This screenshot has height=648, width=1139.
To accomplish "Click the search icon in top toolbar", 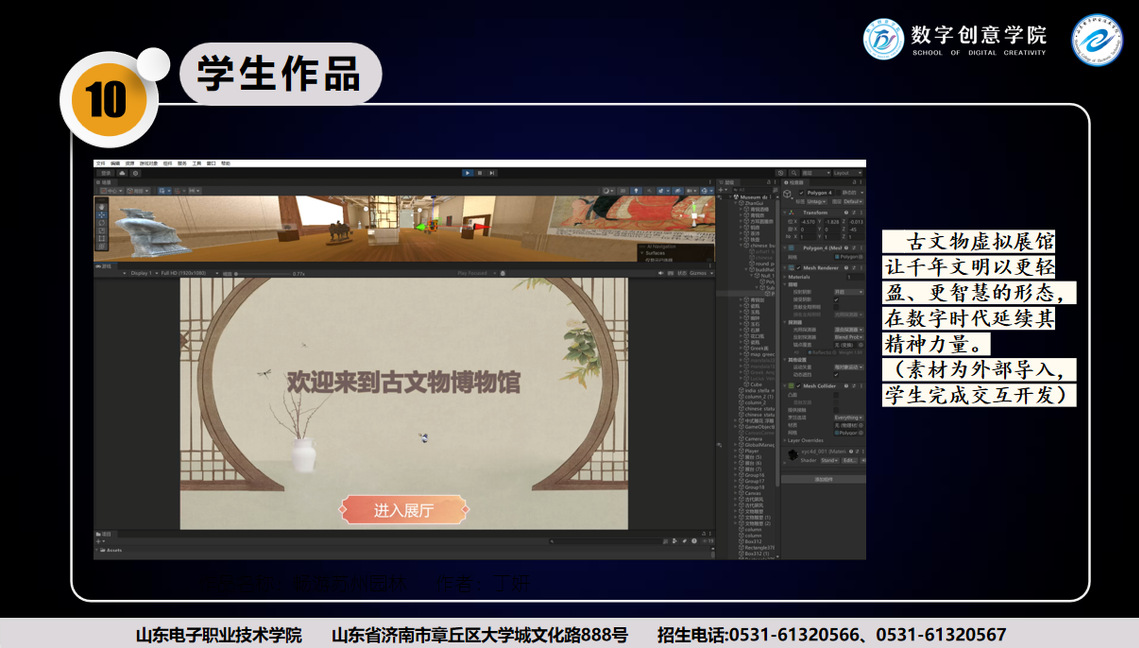I will tap(792, 173).
